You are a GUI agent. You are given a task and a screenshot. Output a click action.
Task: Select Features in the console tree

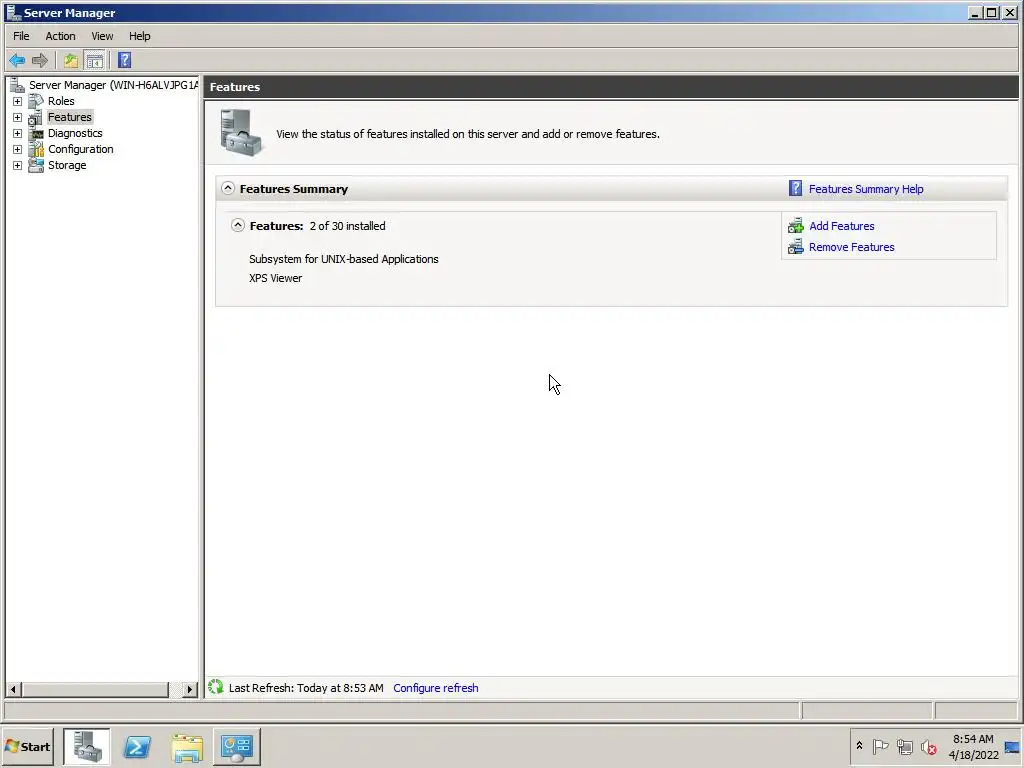tap(70, 117)
